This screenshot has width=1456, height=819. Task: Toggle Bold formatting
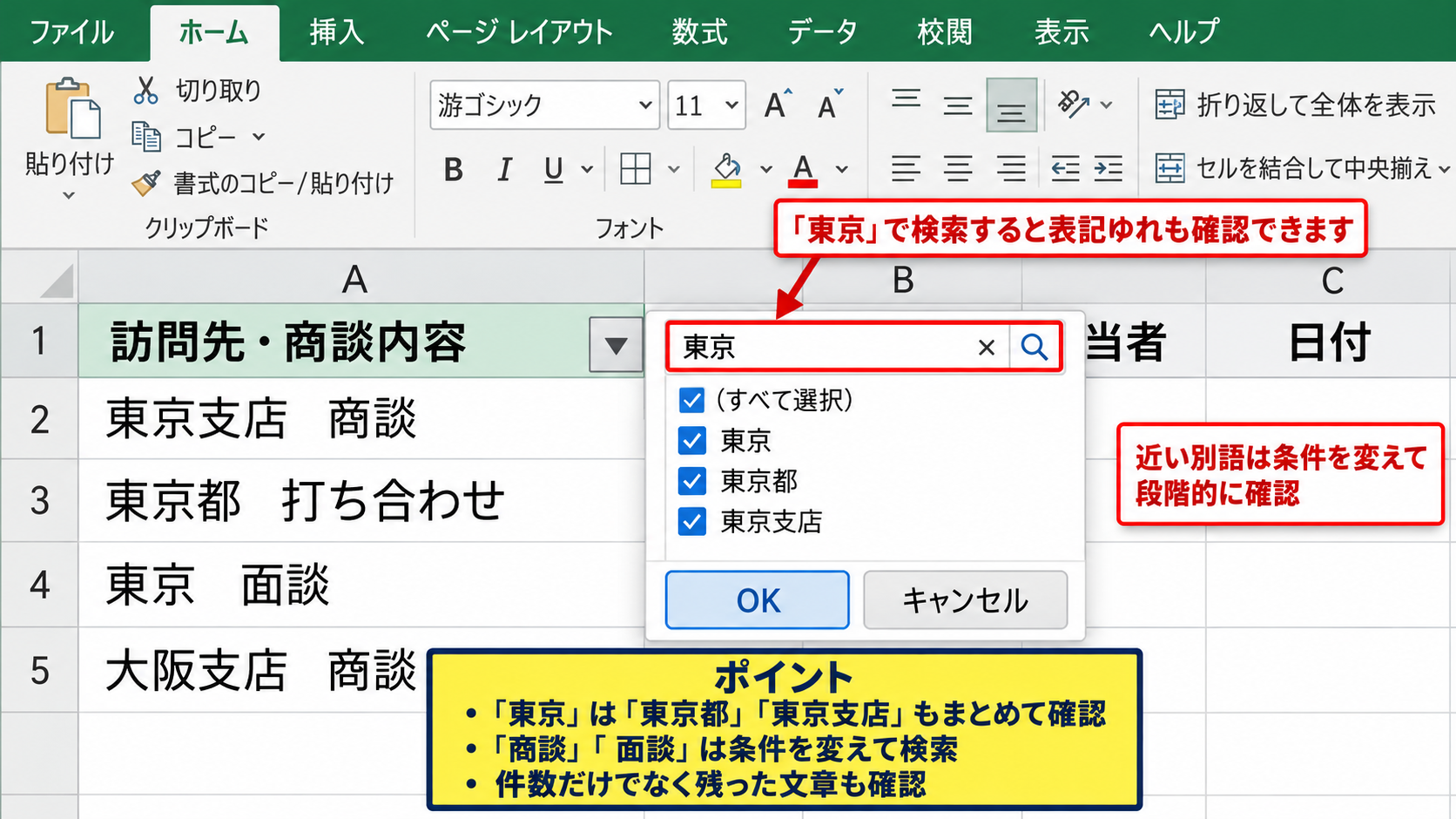(x=453, y=169)
